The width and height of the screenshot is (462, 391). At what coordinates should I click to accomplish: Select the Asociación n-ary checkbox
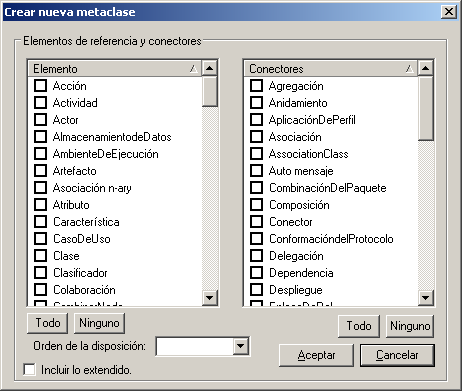coord(40,188)
